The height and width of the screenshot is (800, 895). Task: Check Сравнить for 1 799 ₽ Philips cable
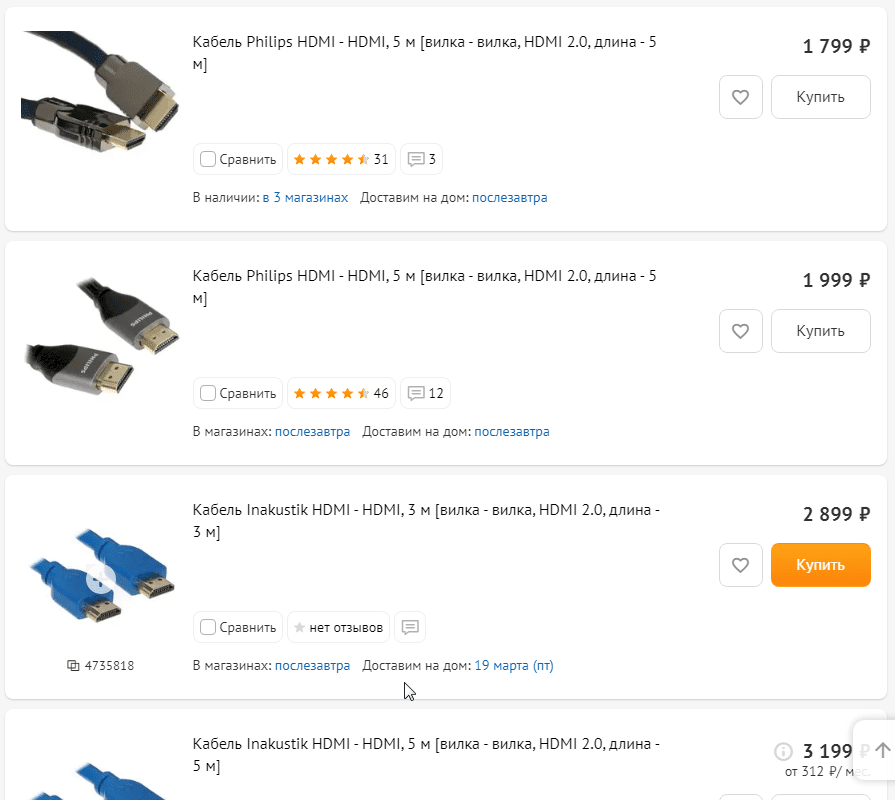[208, 159]
